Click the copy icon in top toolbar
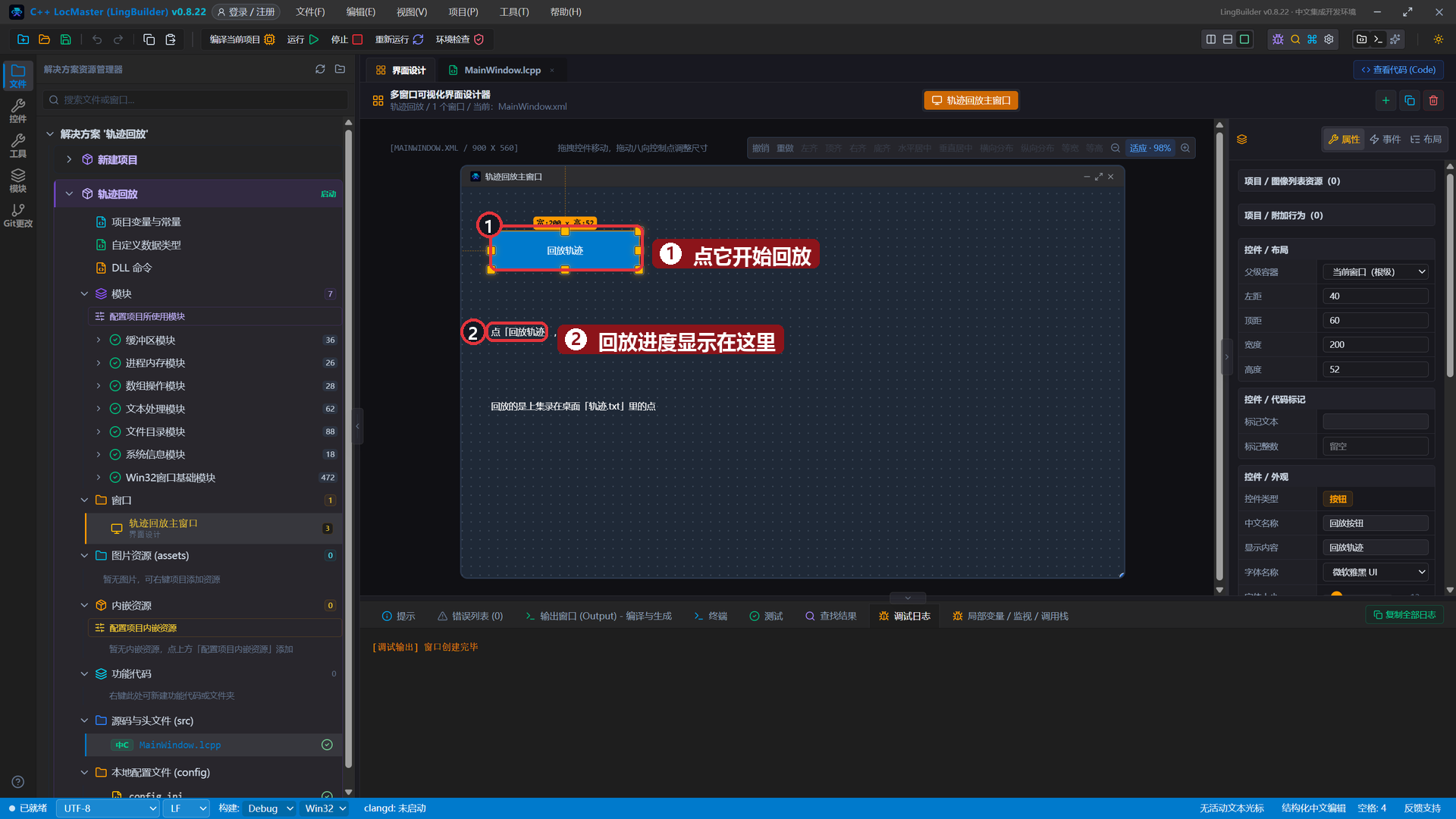This screenshot has height=819, width=1456. coord(149,39)
